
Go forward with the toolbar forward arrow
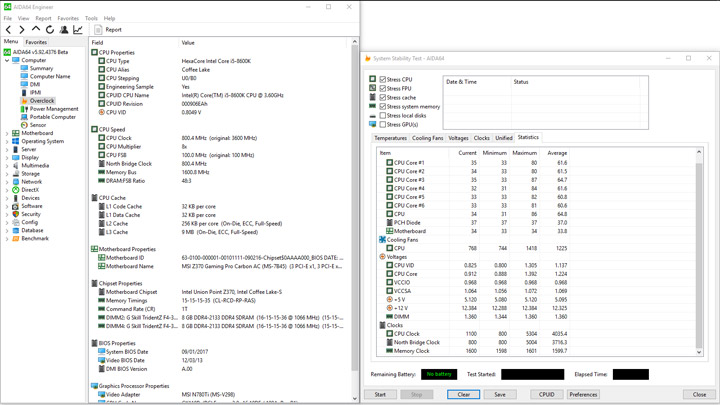22,30
